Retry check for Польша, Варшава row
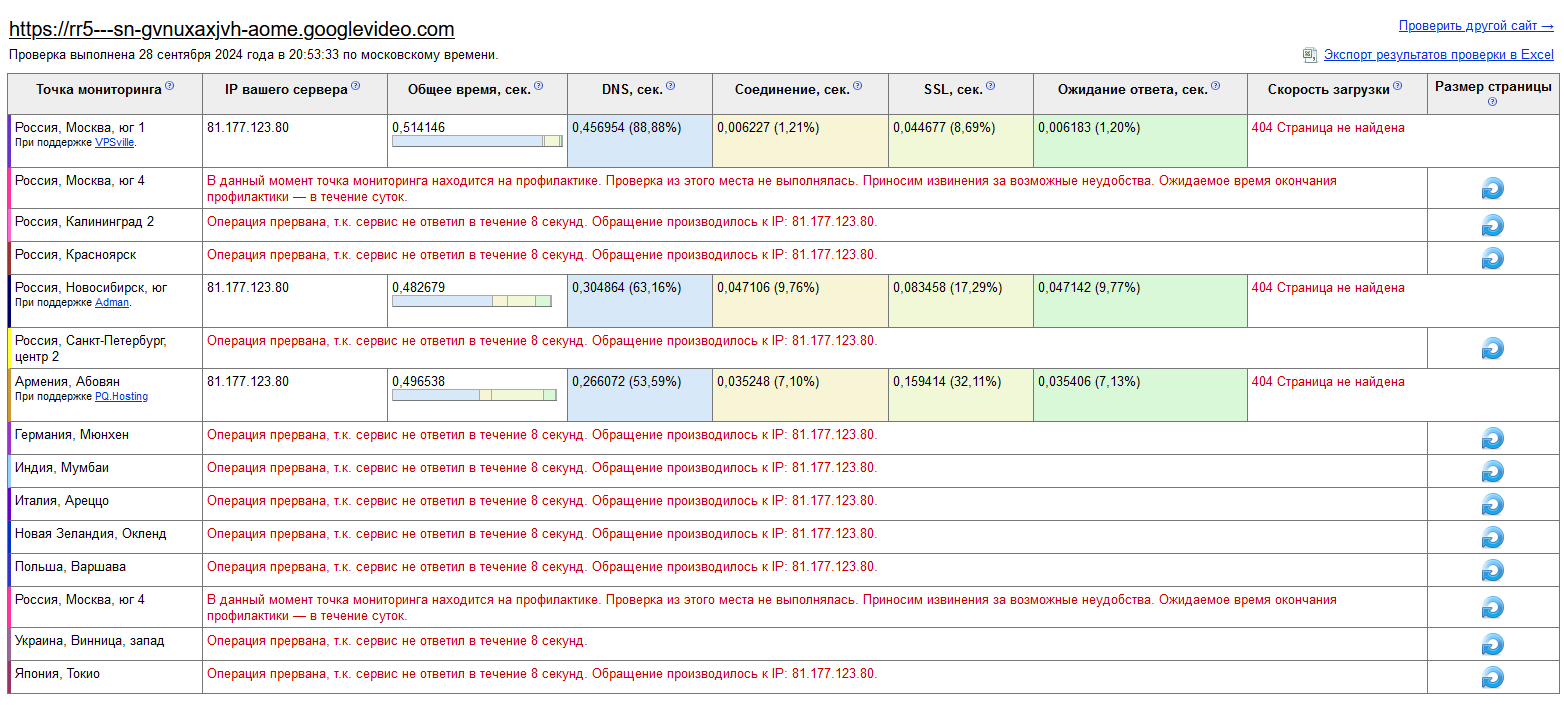The image size is (1564, 705). 1493,570
